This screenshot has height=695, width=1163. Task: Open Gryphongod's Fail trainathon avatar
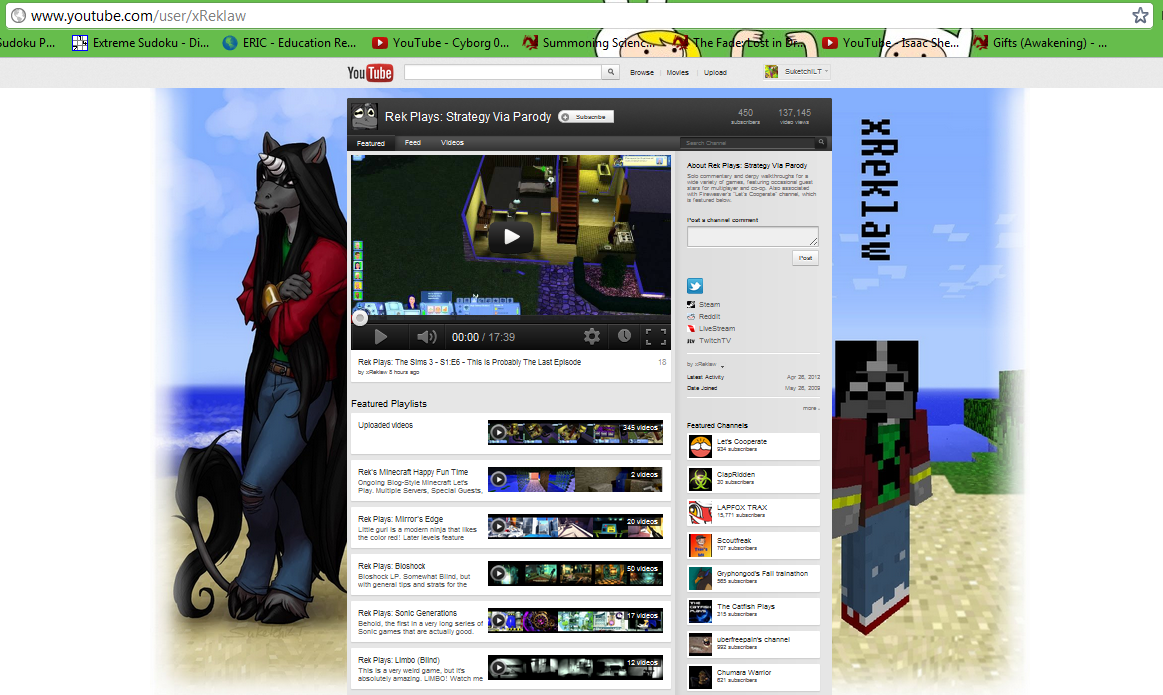pyautogui.click(x=699, y=578)
